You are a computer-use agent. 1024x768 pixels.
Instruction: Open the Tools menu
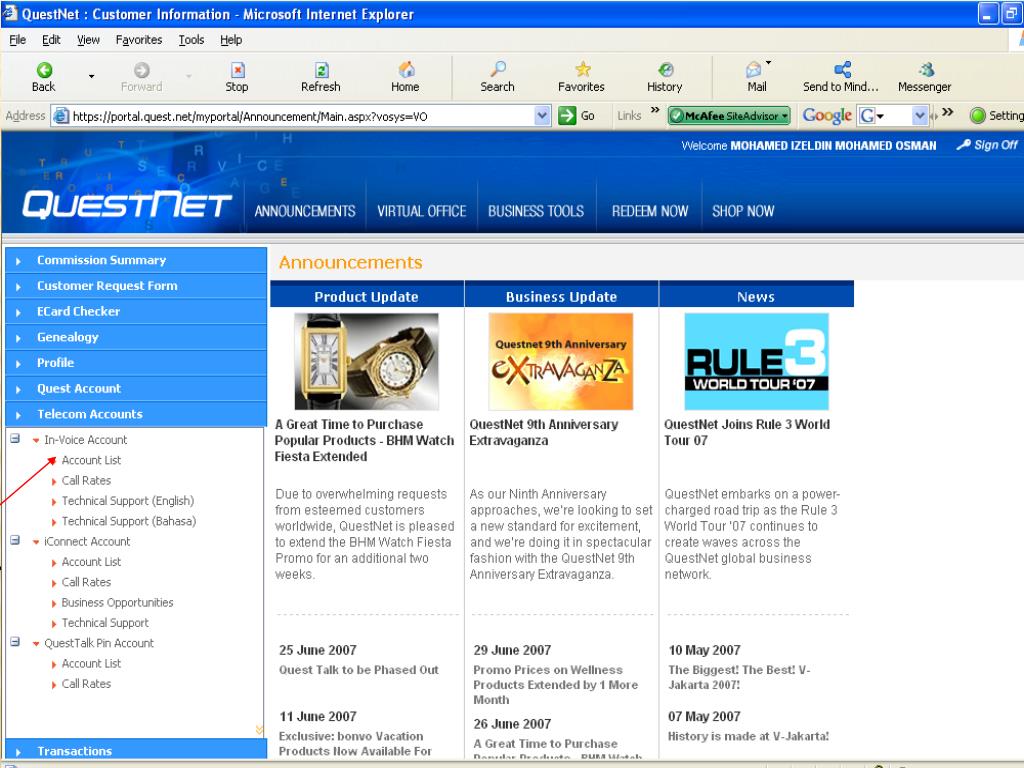point(191,40)
